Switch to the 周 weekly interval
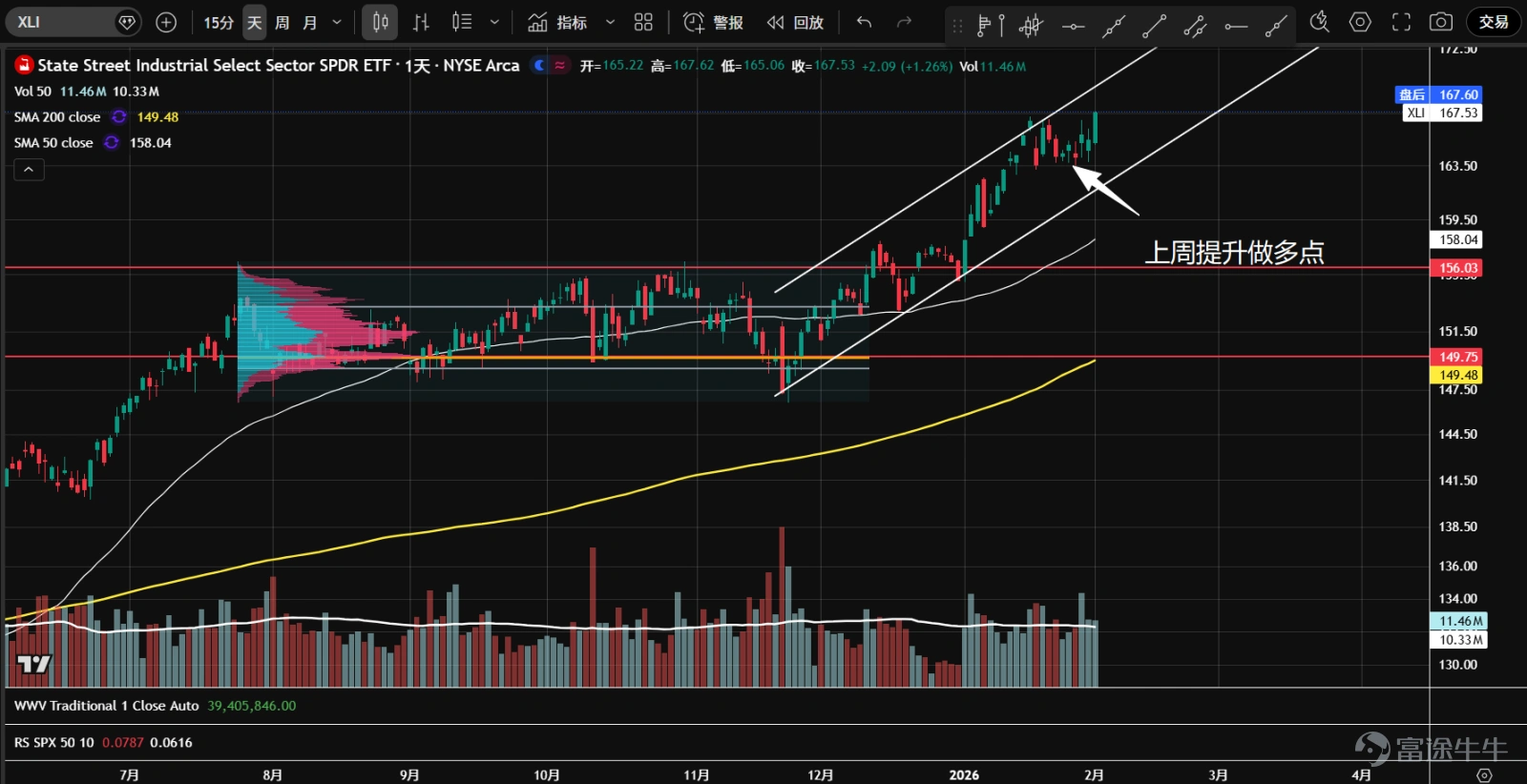 tap(282, 22)
